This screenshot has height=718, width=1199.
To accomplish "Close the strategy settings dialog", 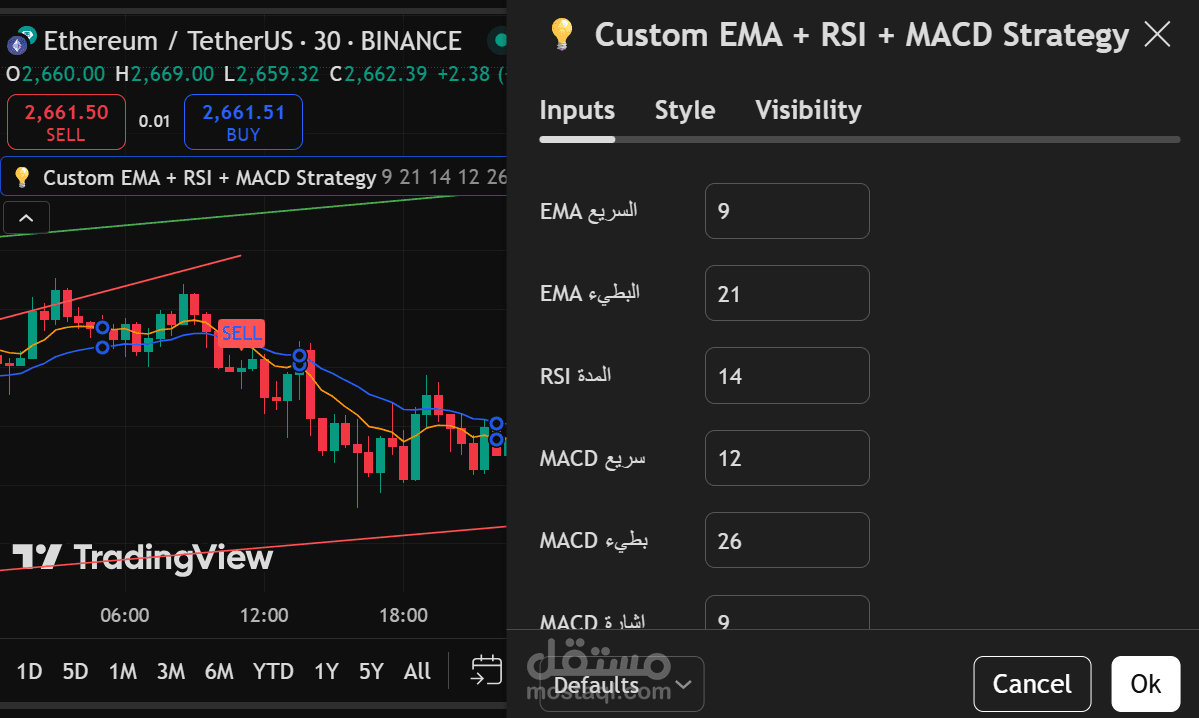I will coord(1157,34).
